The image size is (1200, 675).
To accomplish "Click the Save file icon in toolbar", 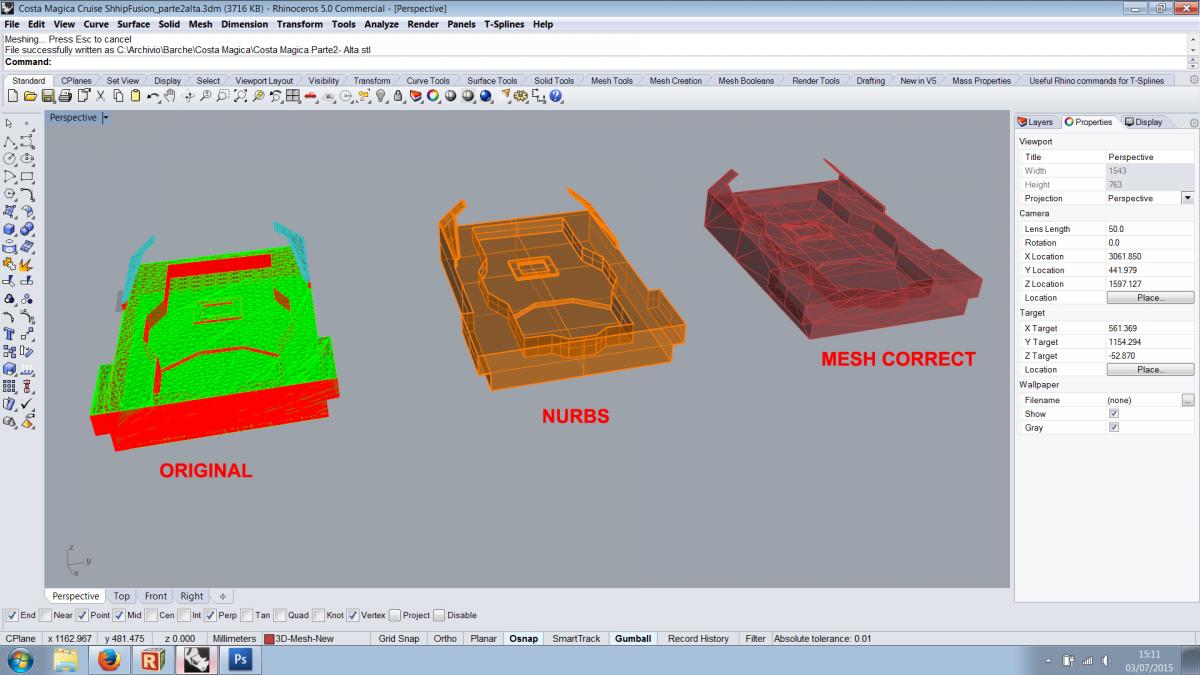I will coord(47,96).
